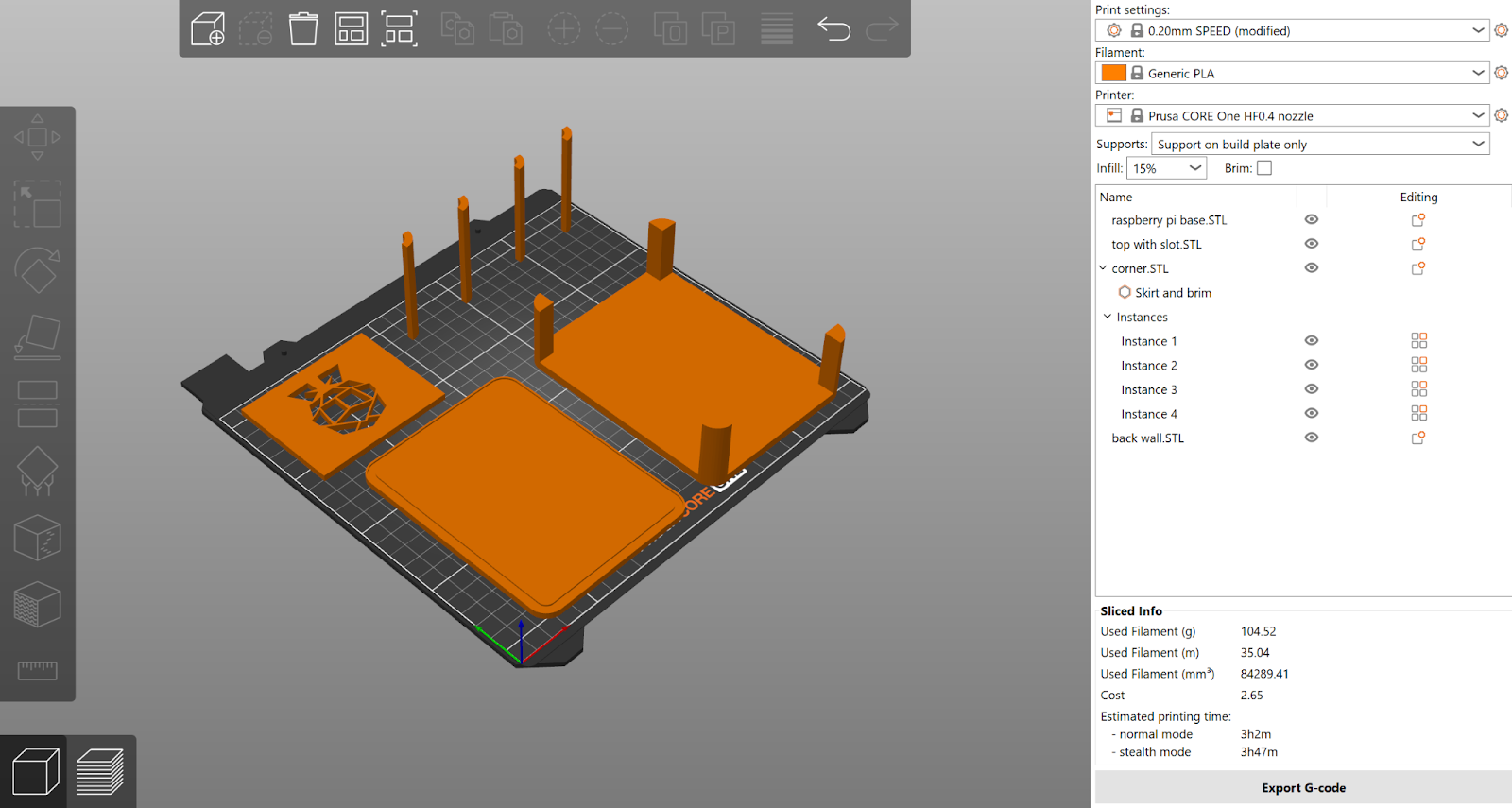1512x808 pixels.
Task: Open print settings gear icon
Action: click(1501, 30)
